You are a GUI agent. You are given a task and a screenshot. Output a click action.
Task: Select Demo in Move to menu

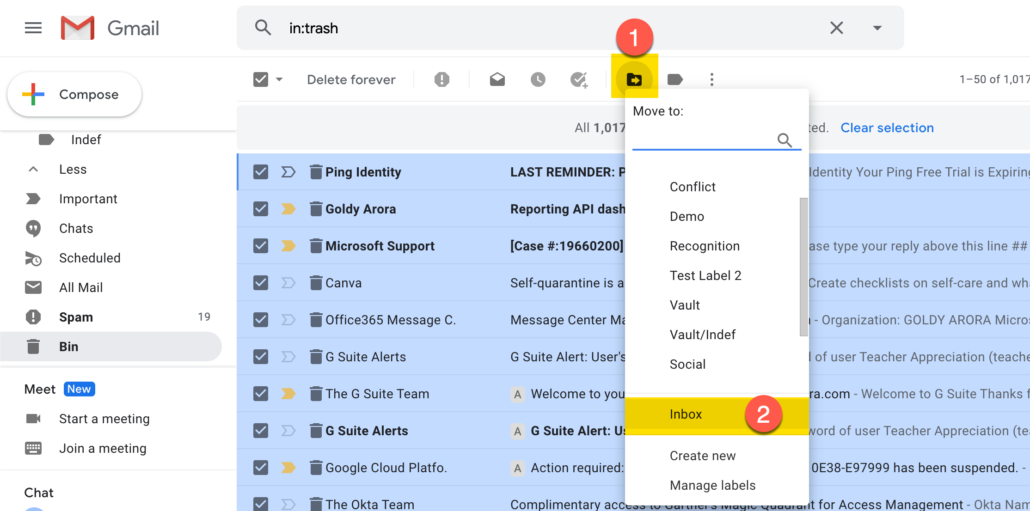[x=686, y=216]
